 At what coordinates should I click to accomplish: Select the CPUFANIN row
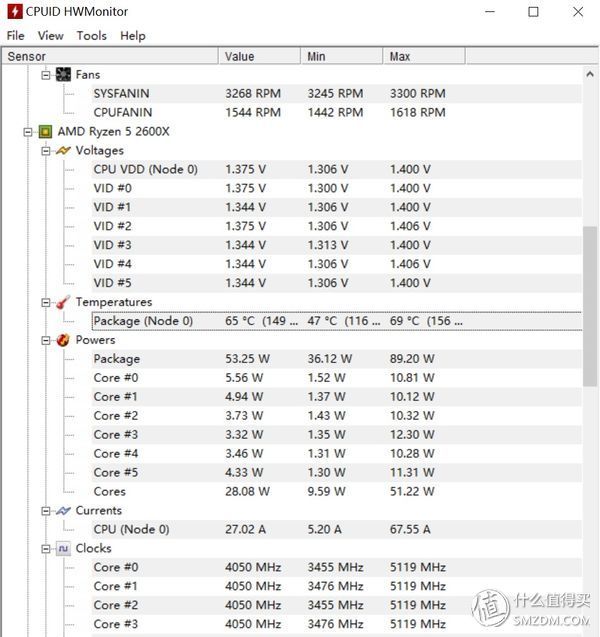(337, 113)
